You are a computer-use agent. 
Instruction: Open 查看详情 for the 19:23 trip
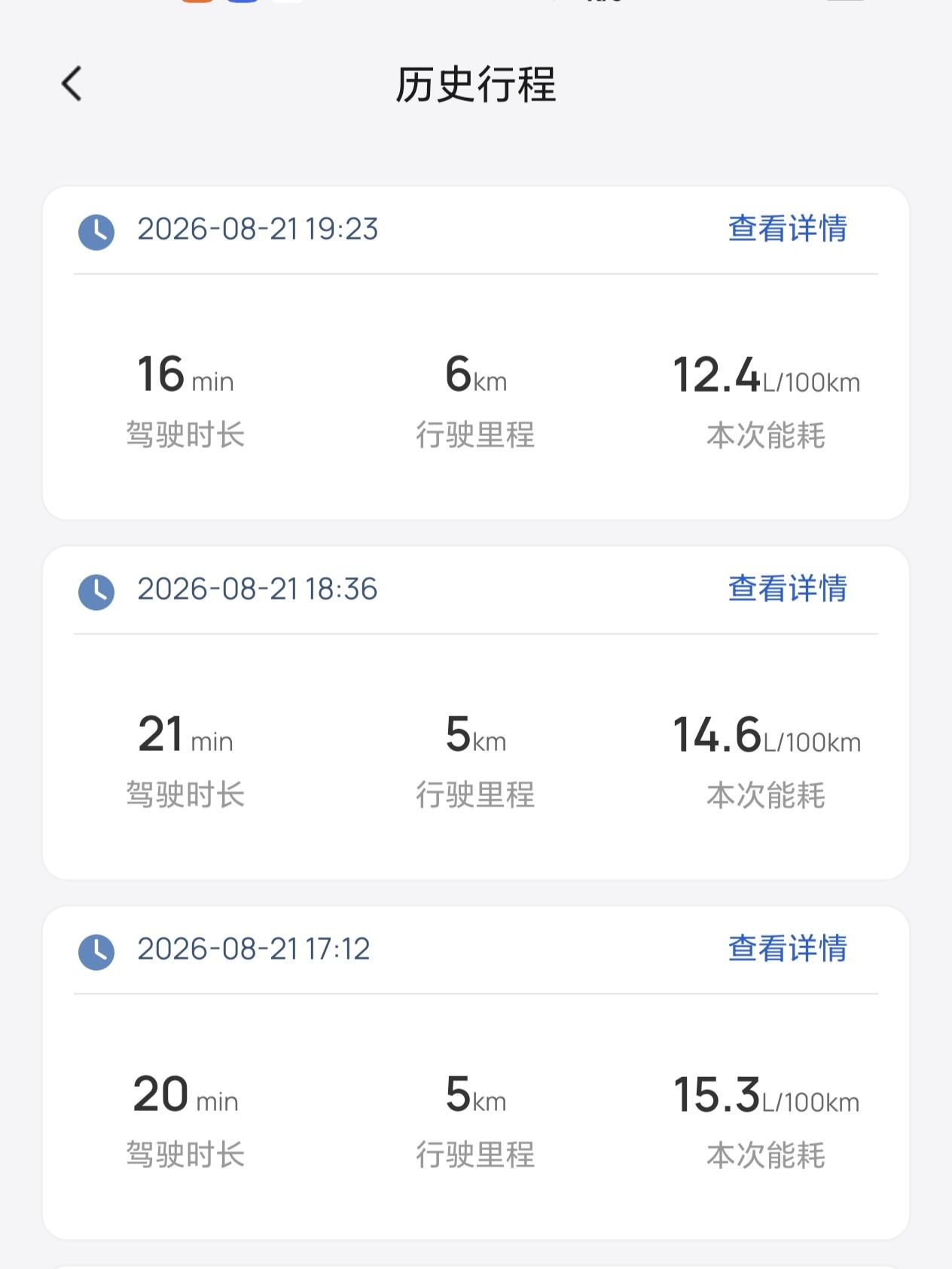788,229
